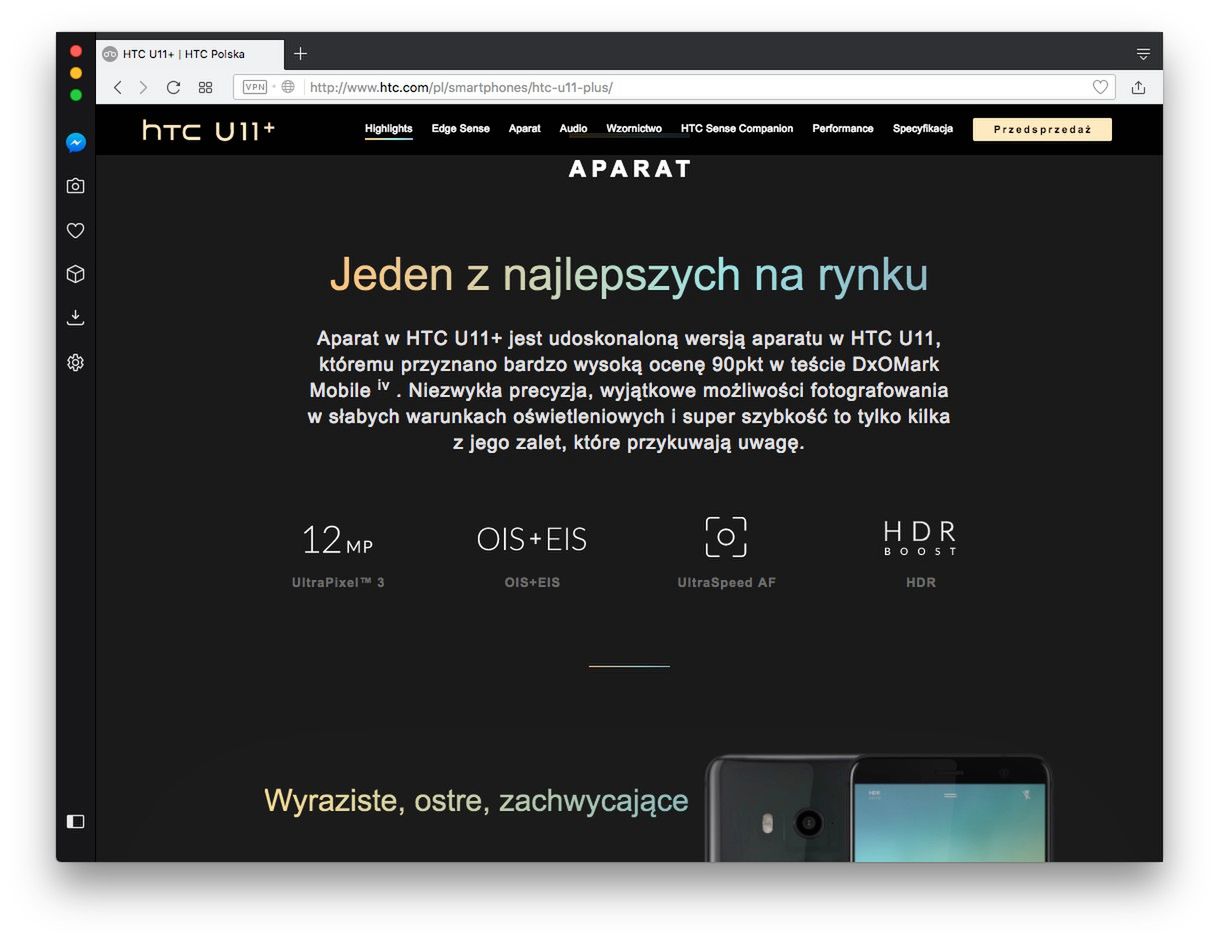Click the 12 MP UltraPixel icon
The height and width of the screenshot is (942, 1219).
pos(338,540)
